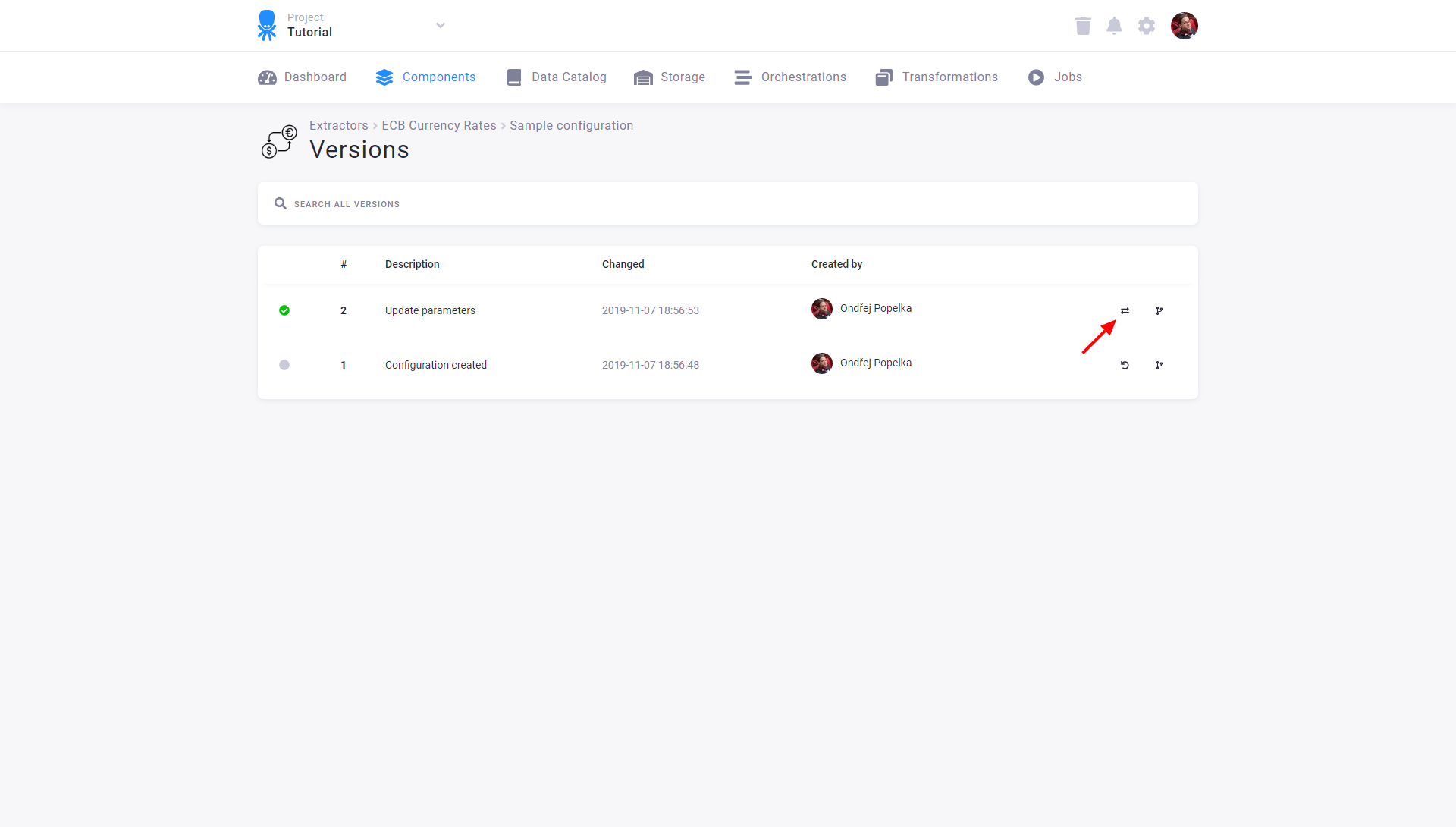Image resolution: width=1456 pixels, height=827 pixels.
Task: Click the Dashboard gauge icon
Action: (x=267, y=77)
